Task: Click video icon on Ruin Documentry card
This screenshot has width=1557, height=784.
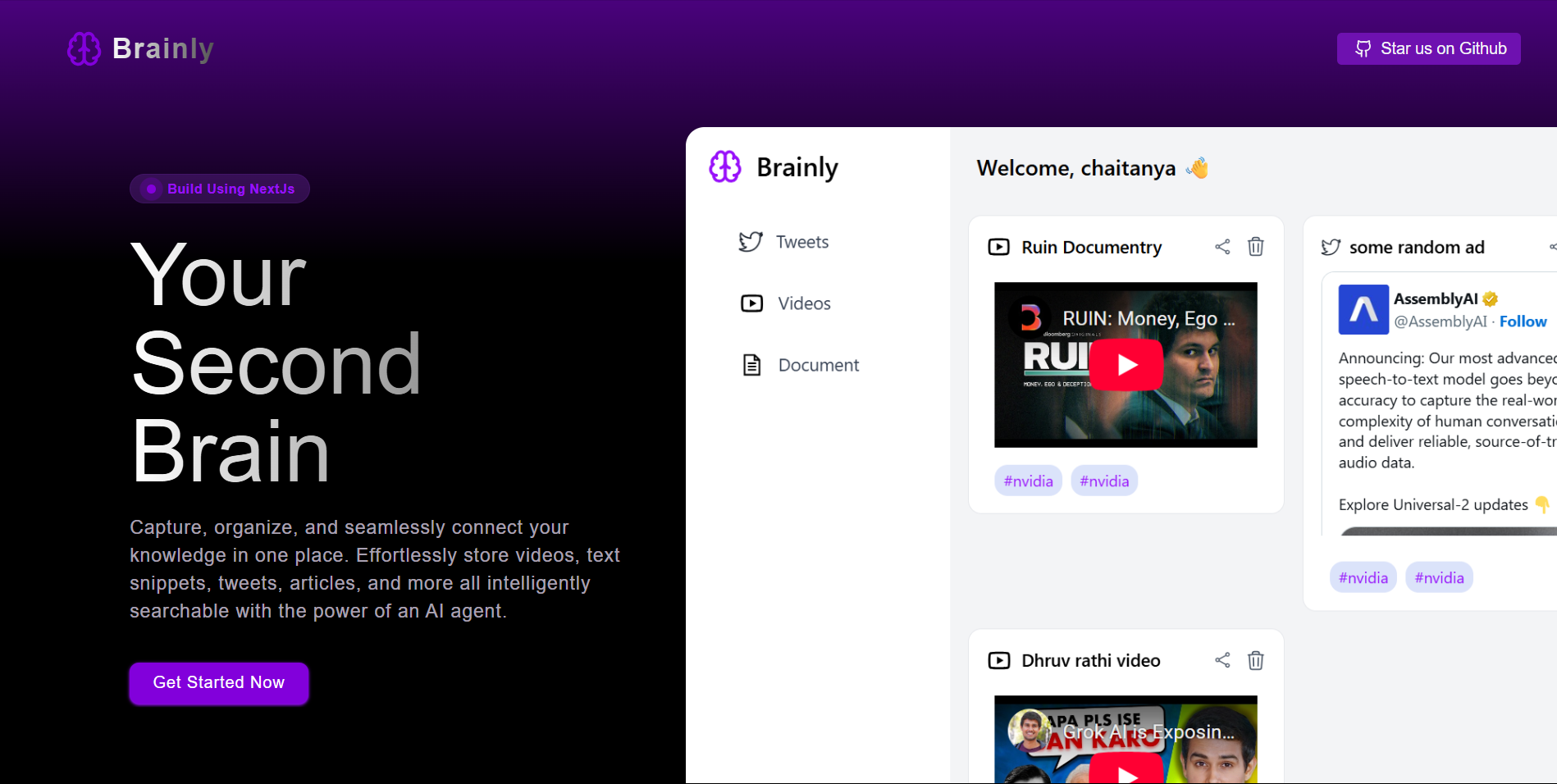Action: click(x=999, y=247)
